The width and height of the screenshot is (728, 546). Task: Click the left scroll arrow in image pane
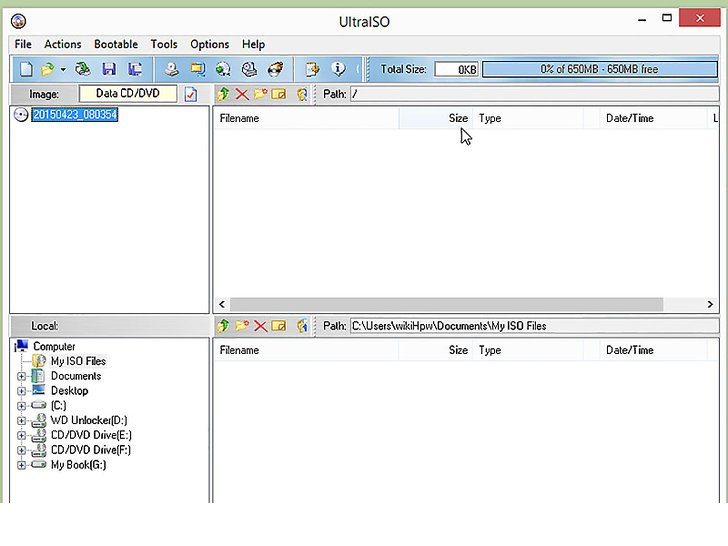[x=222, y=305]
